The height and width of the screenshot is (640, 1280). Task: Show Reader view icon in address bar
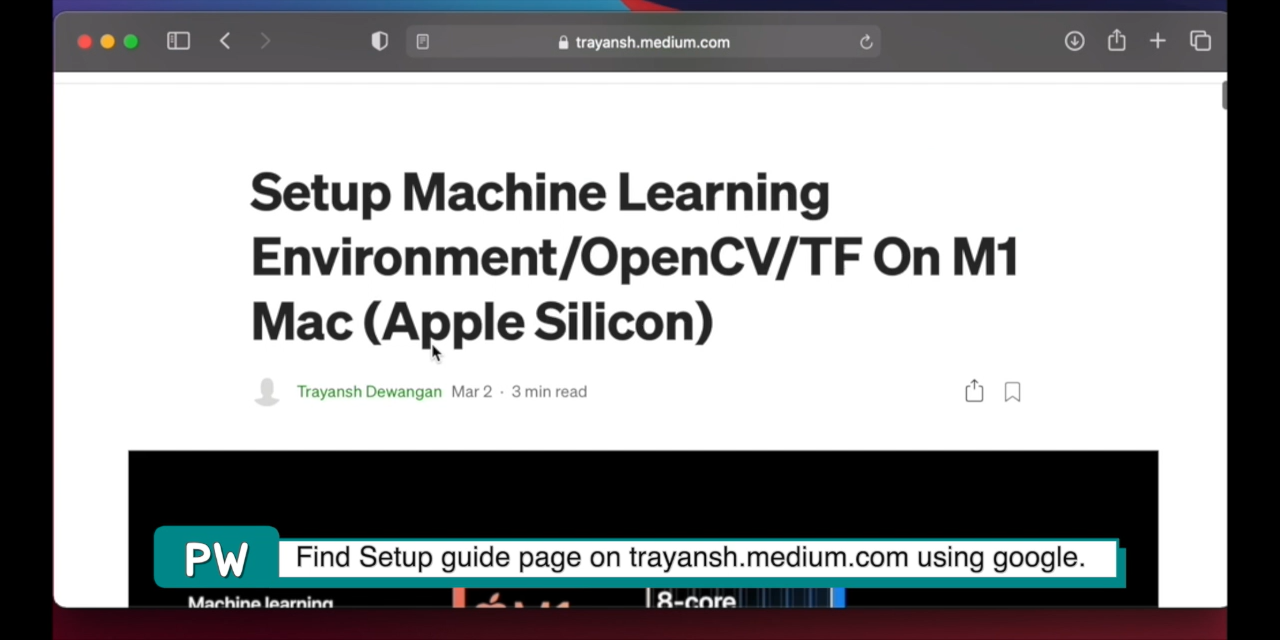(x=423, y=42)
